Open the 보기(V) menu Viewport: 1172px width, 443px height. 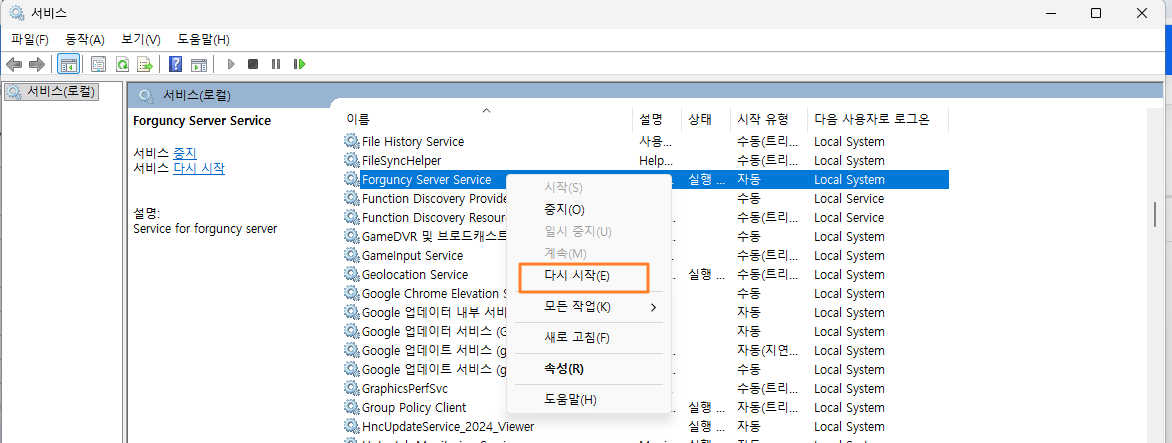point(141,39)
